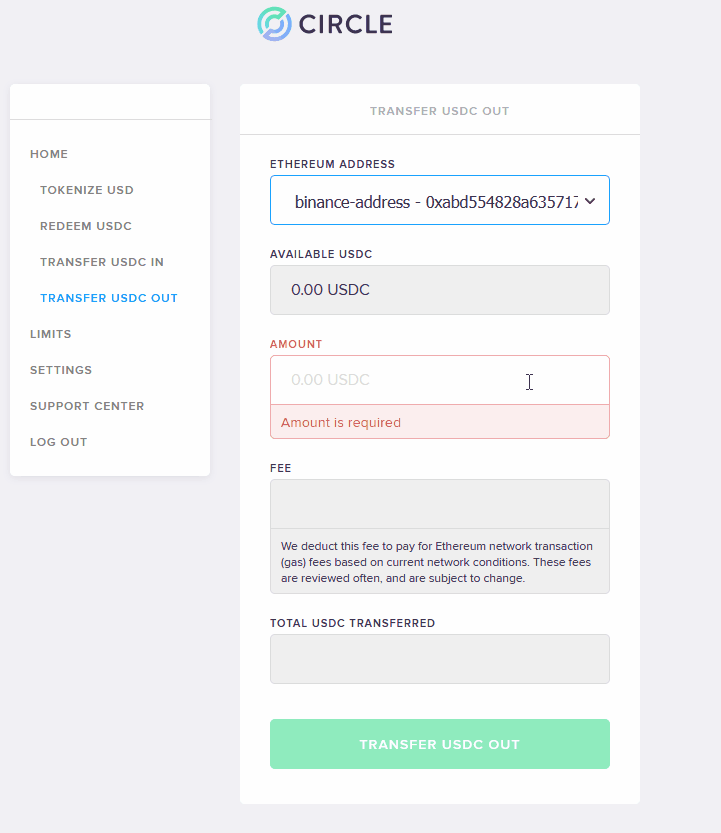This screenshot has height=833, width=721.
Task: Click the Fee display field
Action: (439, 504)
